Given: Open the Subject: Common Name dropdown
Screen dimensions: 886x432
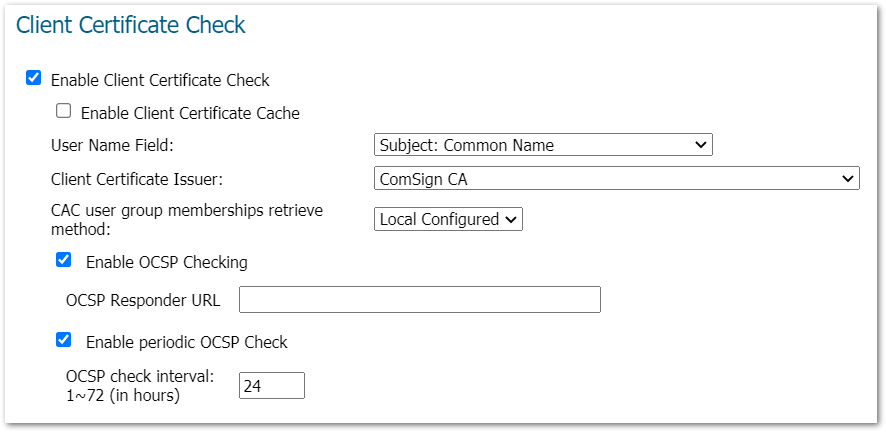Looking at the screenshot, I should (x=543, y=145).
